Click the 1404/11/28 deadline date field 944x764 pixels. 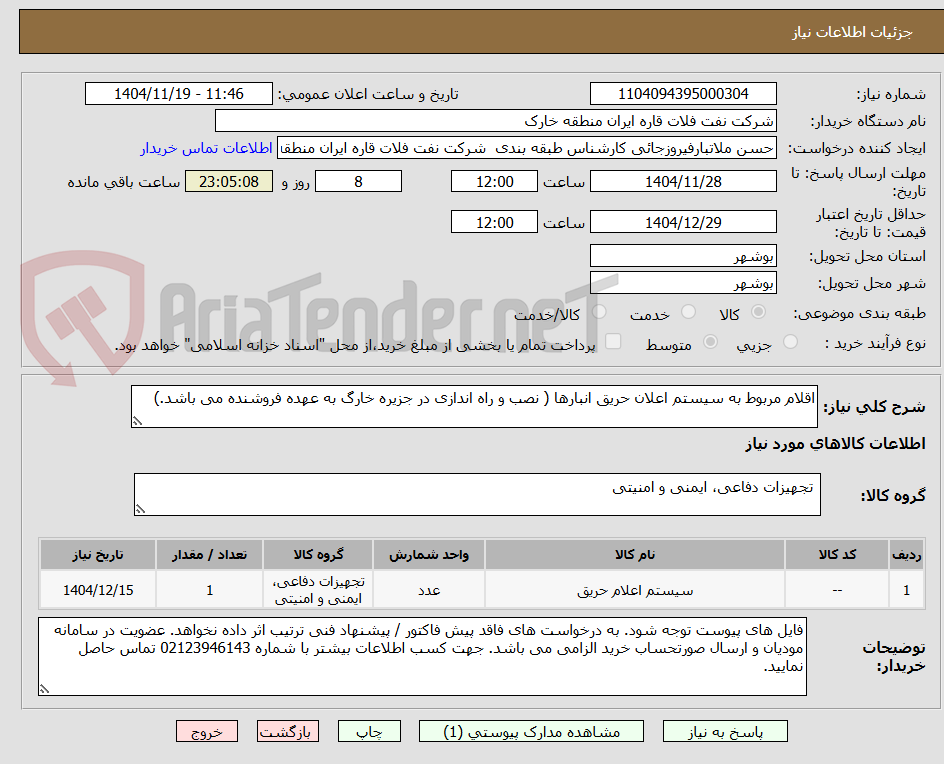(x=683, y=181)
